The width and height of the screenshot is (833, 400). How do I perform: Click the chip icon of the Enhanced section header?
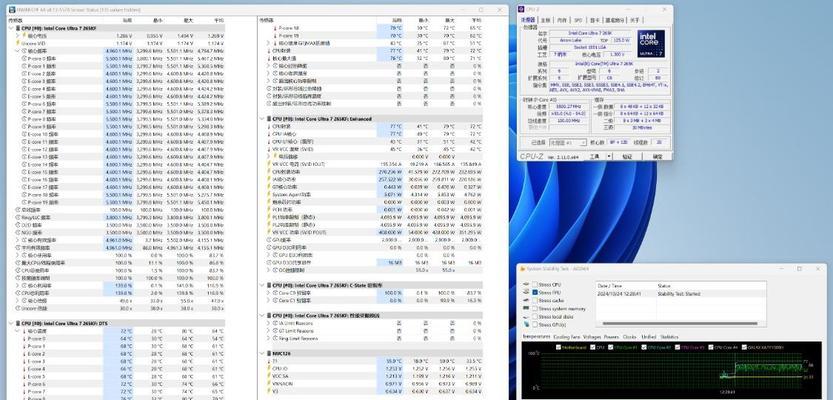[x=269, y=119]
